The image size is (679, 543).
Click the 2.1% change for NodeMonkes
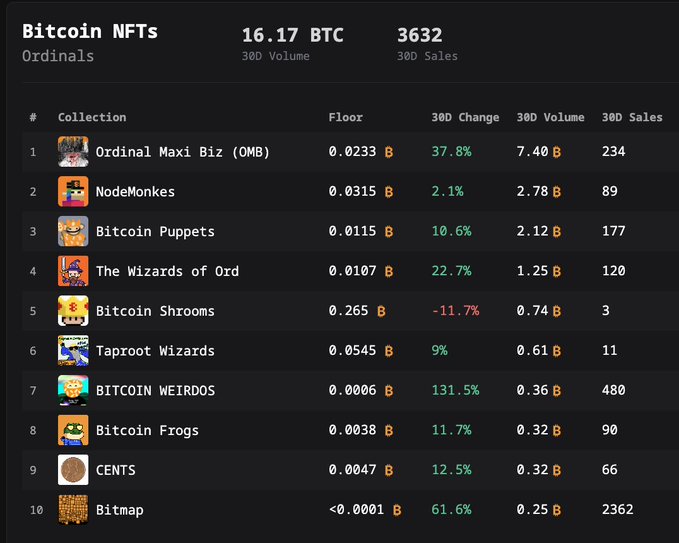(447, 191)
